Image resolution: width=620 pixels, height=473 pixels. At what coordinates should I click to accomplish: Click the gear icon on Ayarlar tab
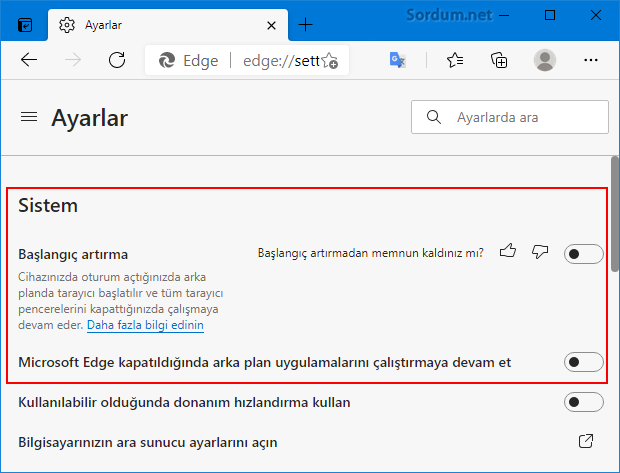67,25
